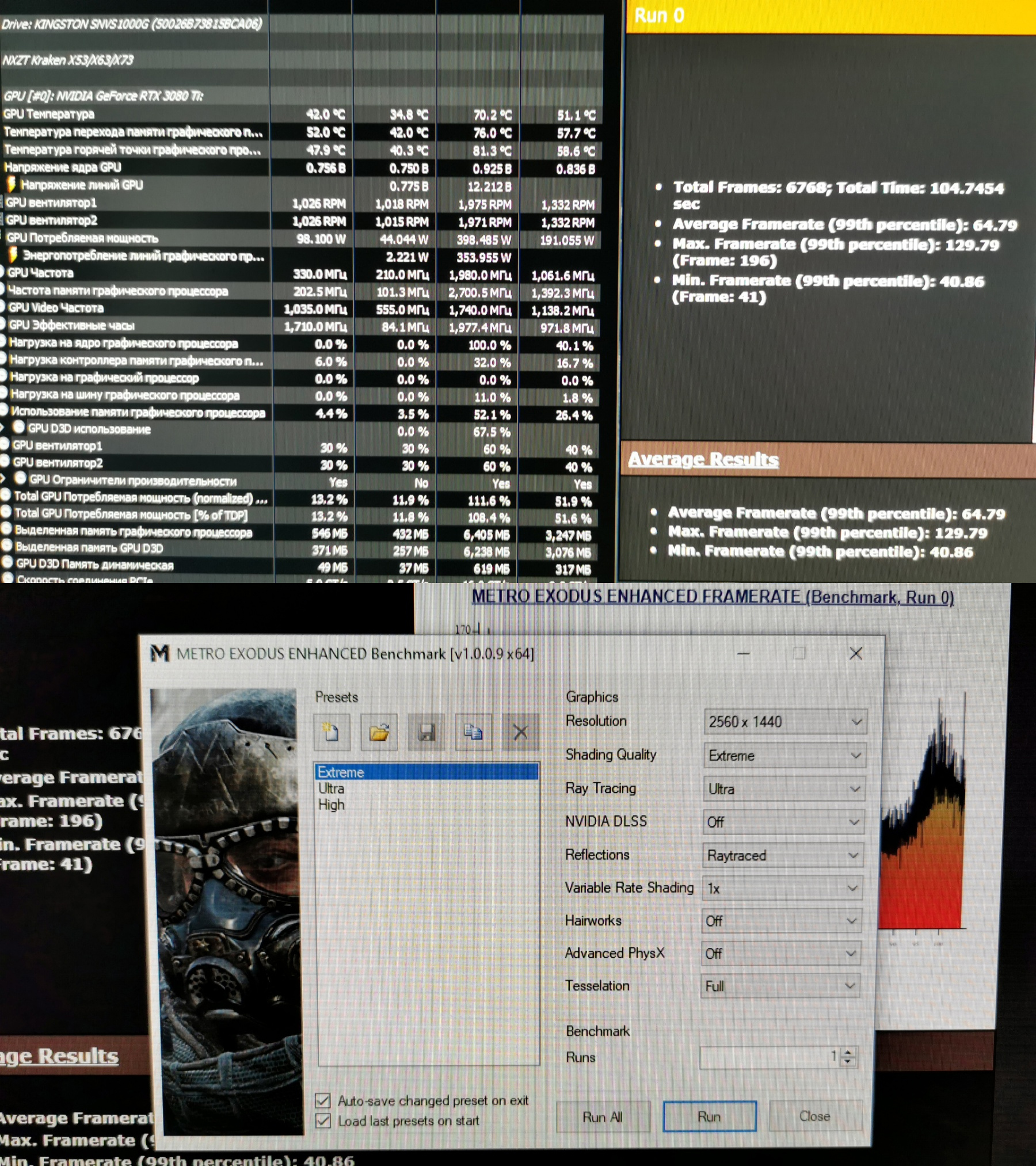1036x1166 pixels.
Task: Click the '6,405 МБ' allocated memory value
Action: [487, 535]
